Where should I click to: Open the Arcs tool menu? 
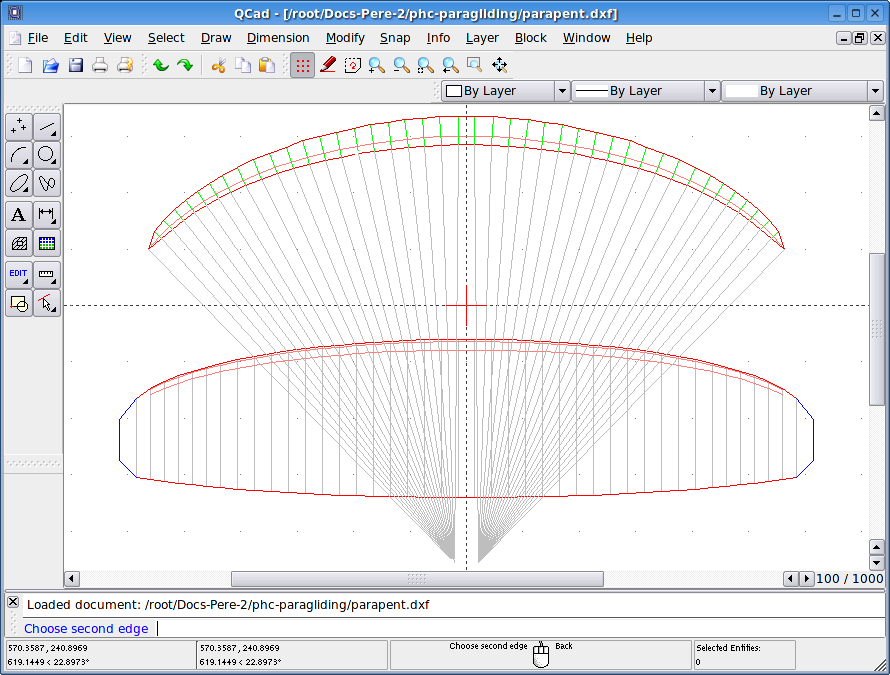pyautogui.click(x=19, y=155)
